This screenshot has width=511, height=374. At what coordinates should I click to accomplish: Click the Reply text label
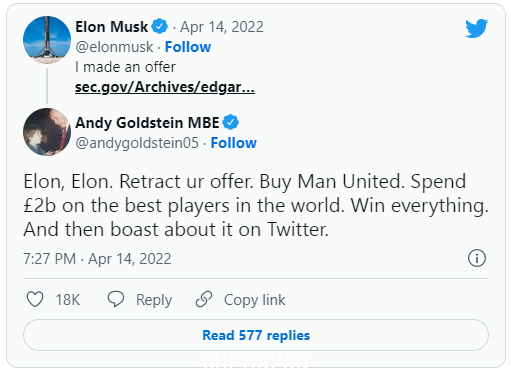pos(154,300)
